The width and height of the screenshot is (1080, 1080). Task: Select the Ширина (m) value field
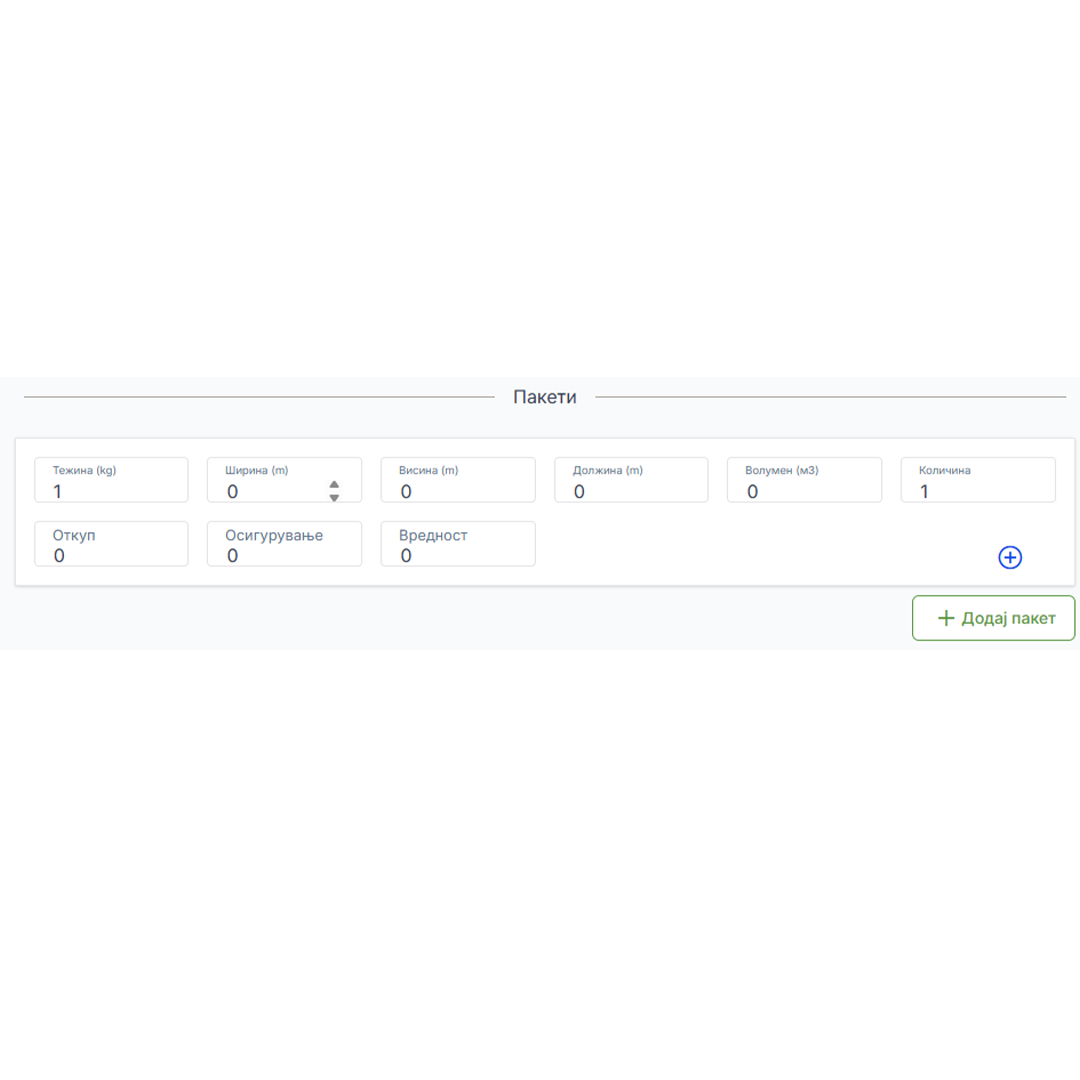click(x=284, y=480)
